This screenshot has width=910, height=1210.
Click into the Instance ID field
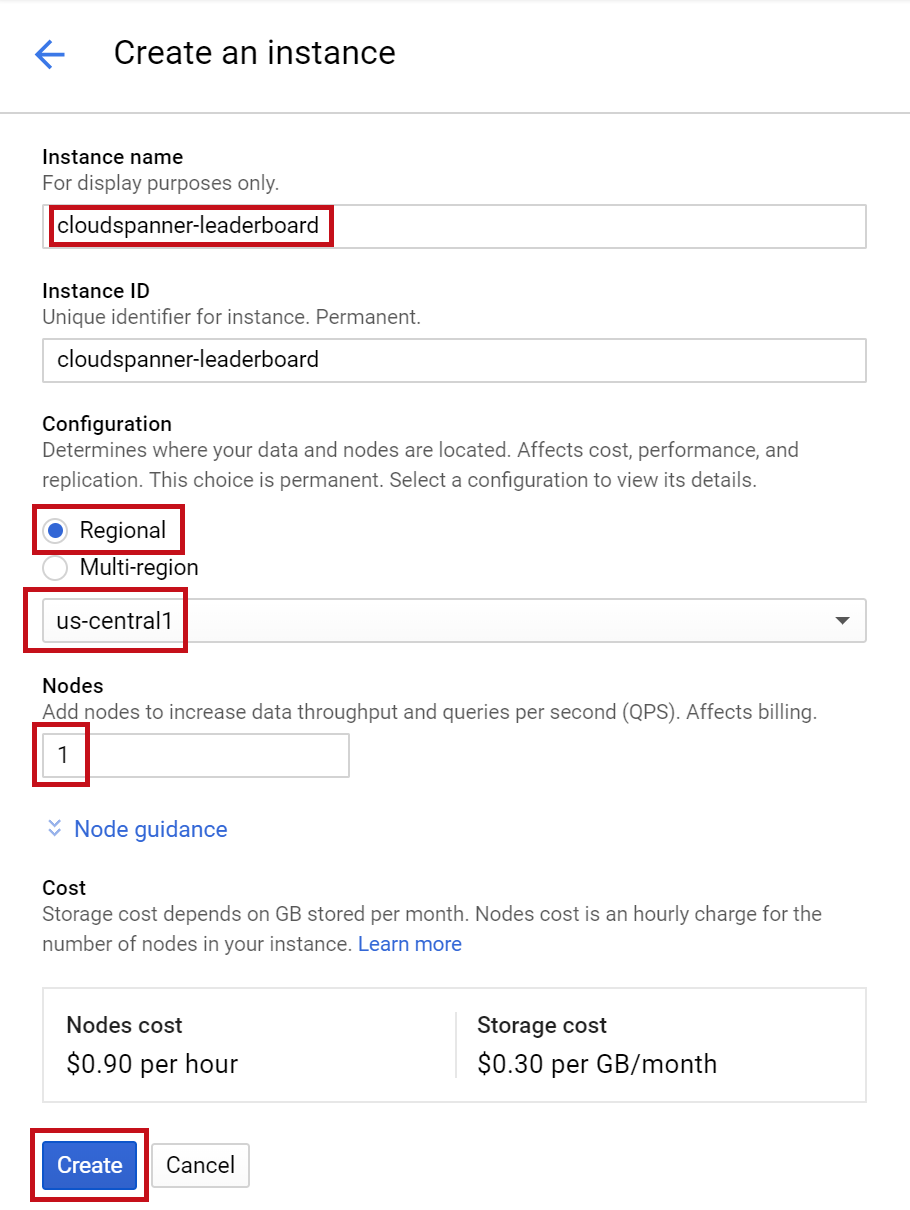pos(453,360)
